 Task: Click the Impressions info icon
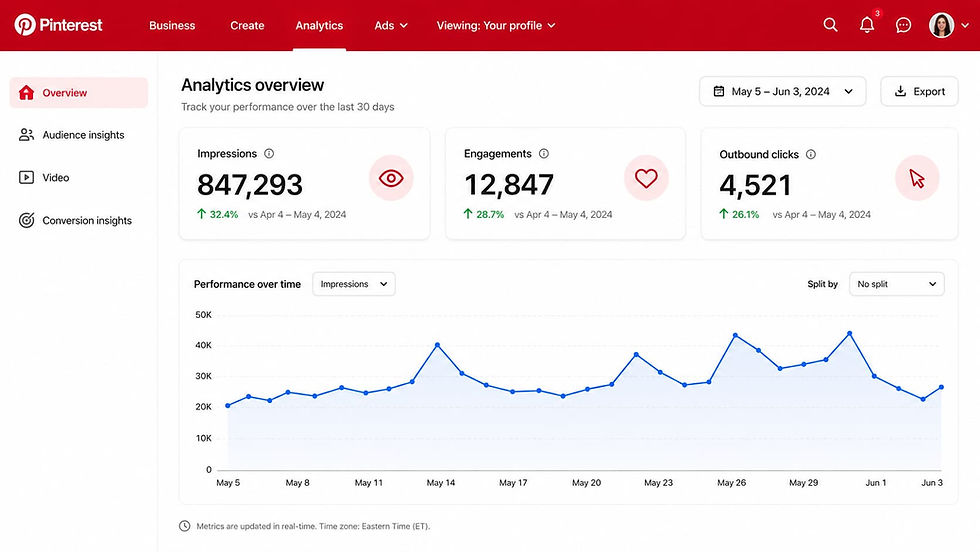(x=269, y=154)
